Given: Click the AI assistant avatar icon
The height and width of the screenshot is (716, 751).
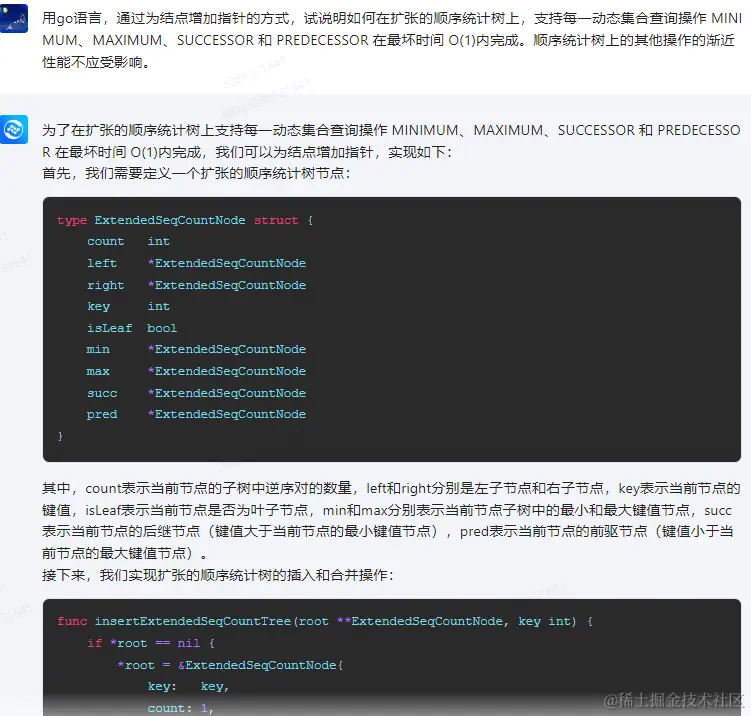Looking at the screenshot, I should (13, 129).
